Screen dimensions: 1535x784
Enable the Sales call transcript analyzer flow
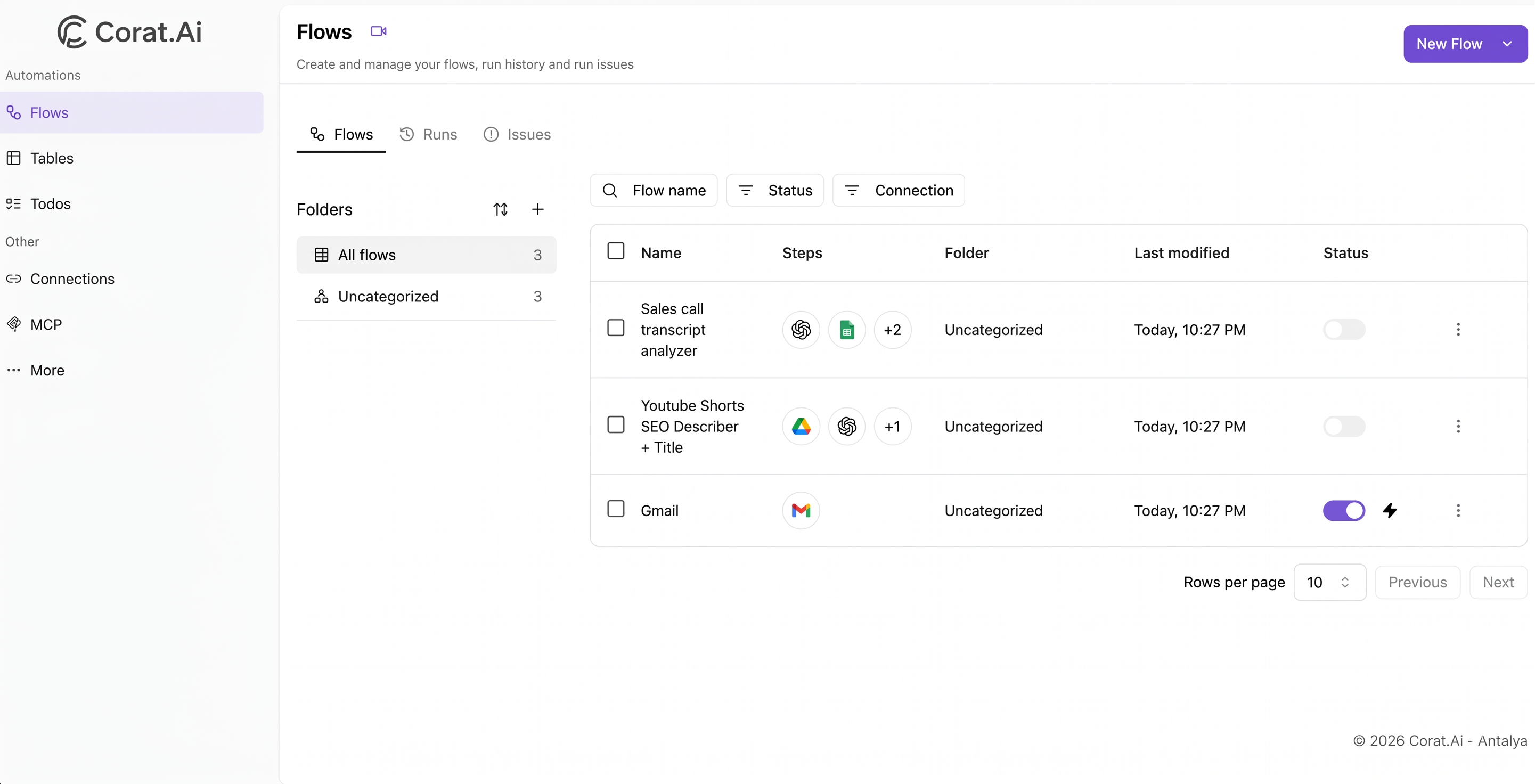(1344, 330)
